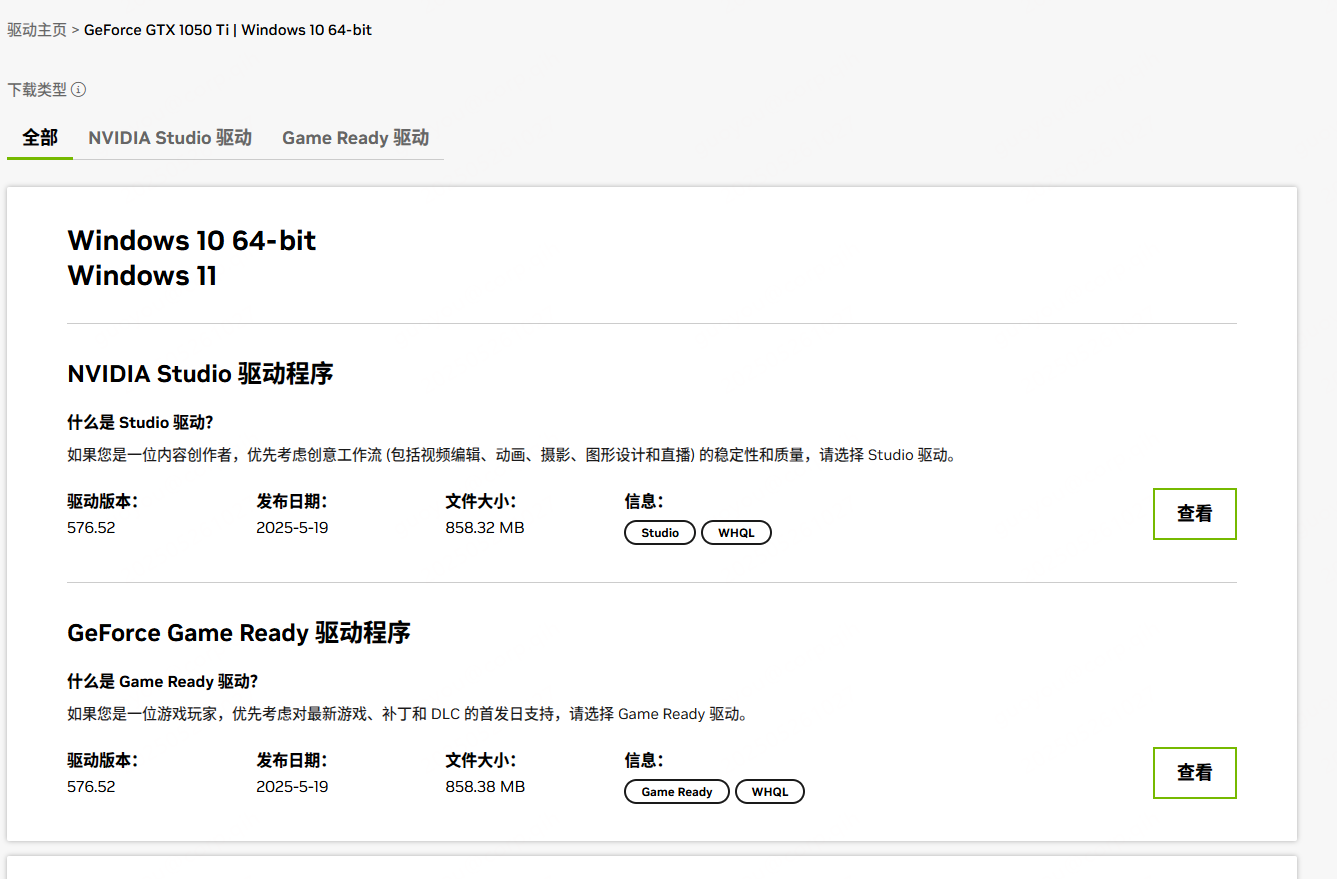Click the Studio driver version 576.52
This screenshot has height=879, width=1337.
[91, 528]
